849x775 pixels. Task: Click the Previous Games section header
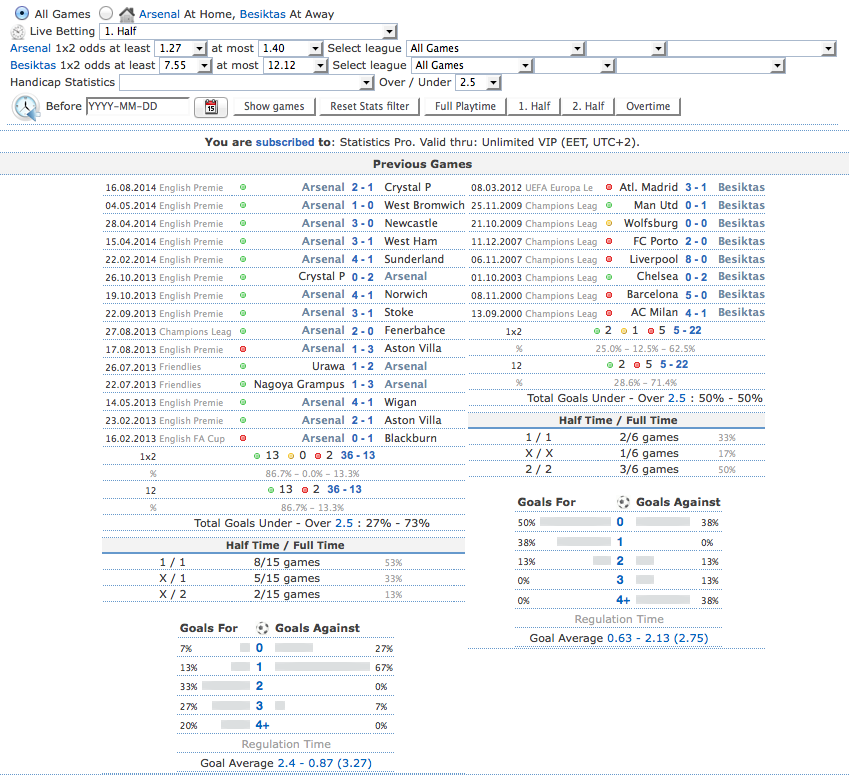[x=422, y=164]
